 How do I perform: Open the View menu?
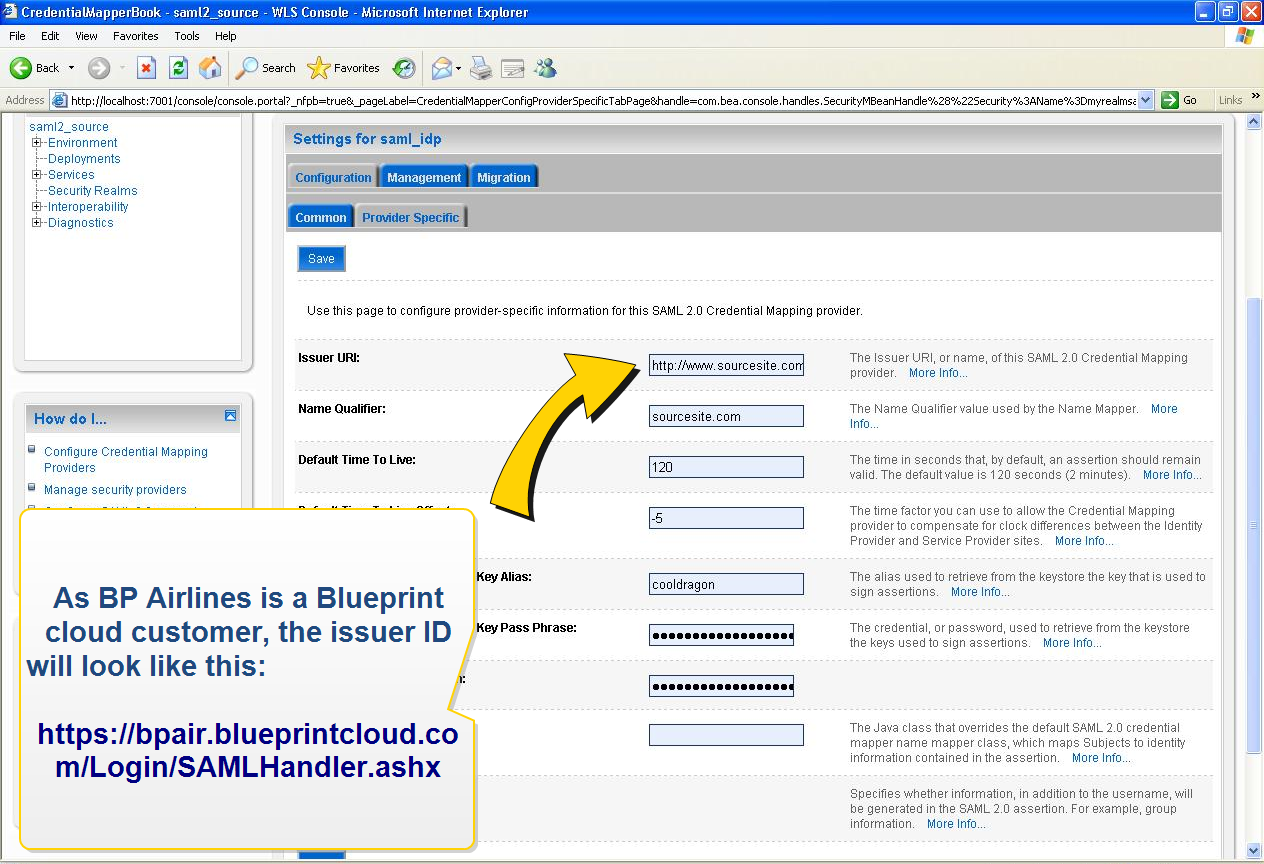tap(86, 36)
